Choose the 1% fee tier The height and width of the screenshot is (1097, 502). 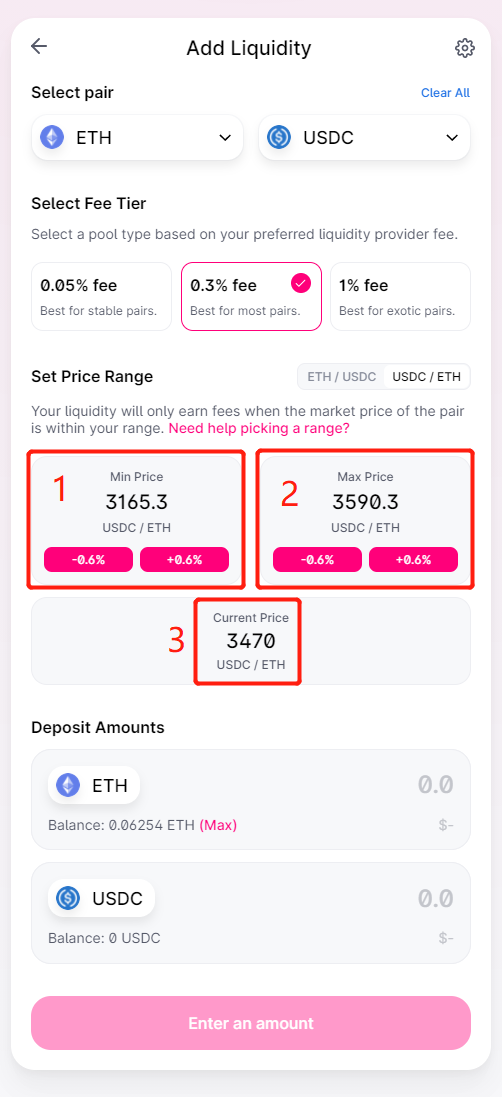pos(401,296)
